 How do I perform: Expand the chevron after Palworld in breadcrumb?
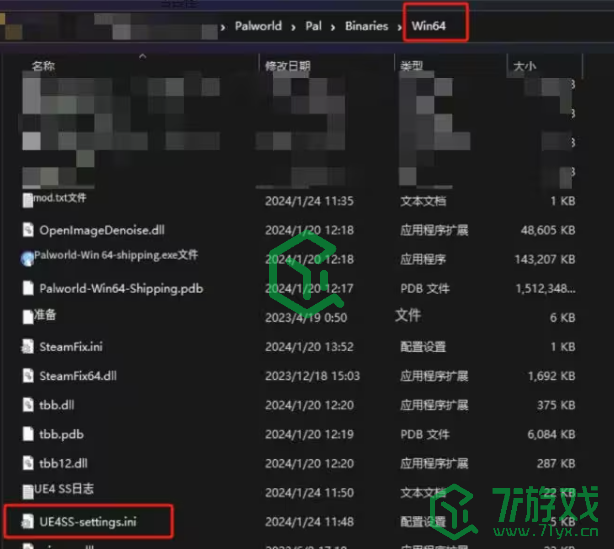(x=294, y=26)
